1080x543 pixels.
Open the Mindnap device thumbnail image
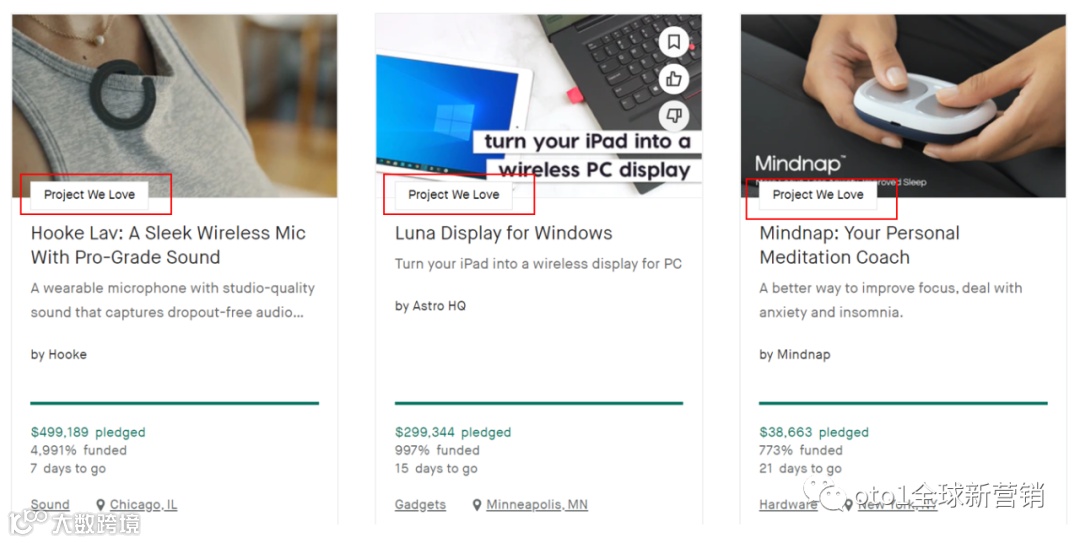(x=903, y=105)
